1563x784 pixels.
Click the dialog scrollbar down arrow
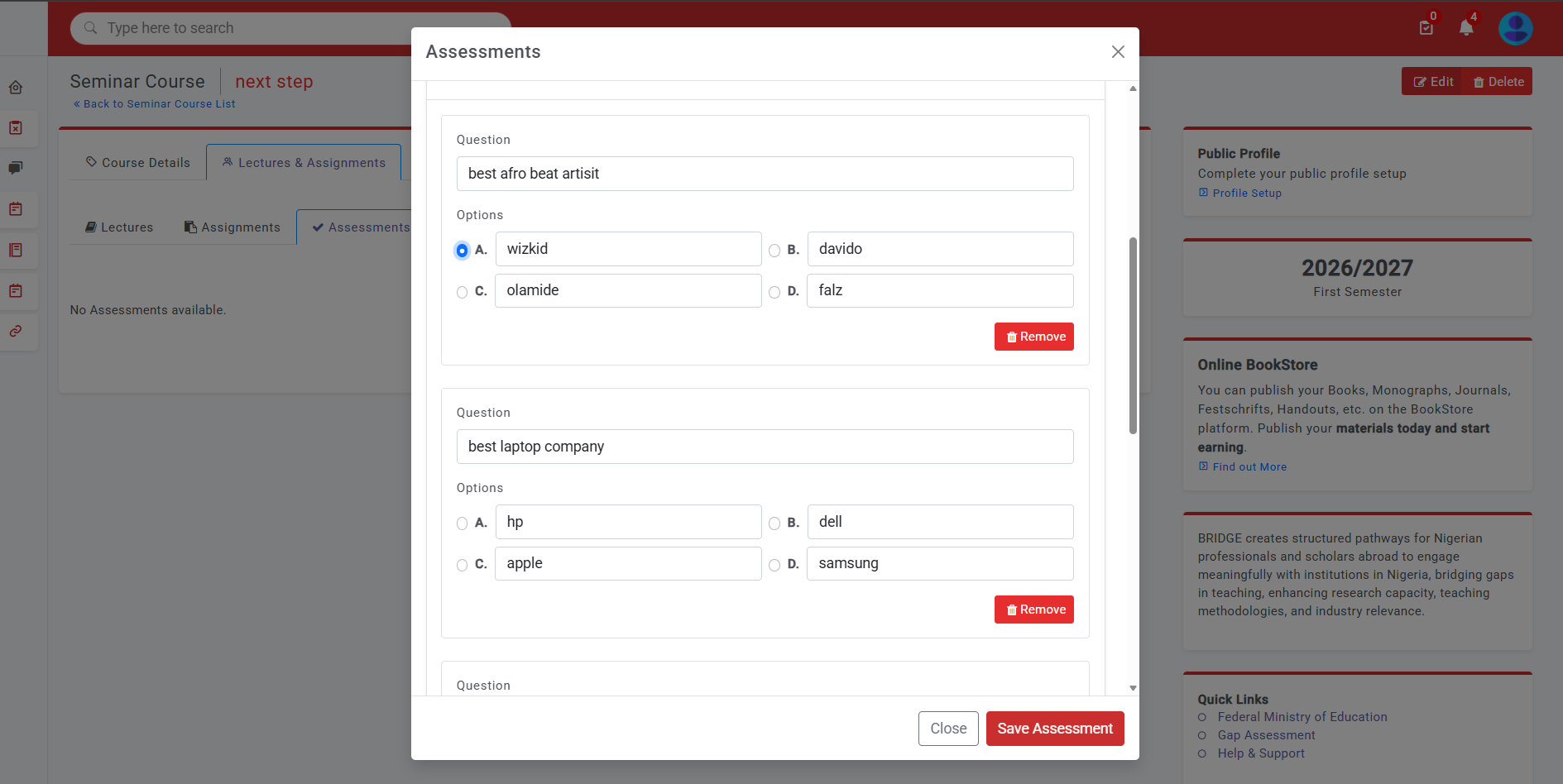coord(1133,688)
